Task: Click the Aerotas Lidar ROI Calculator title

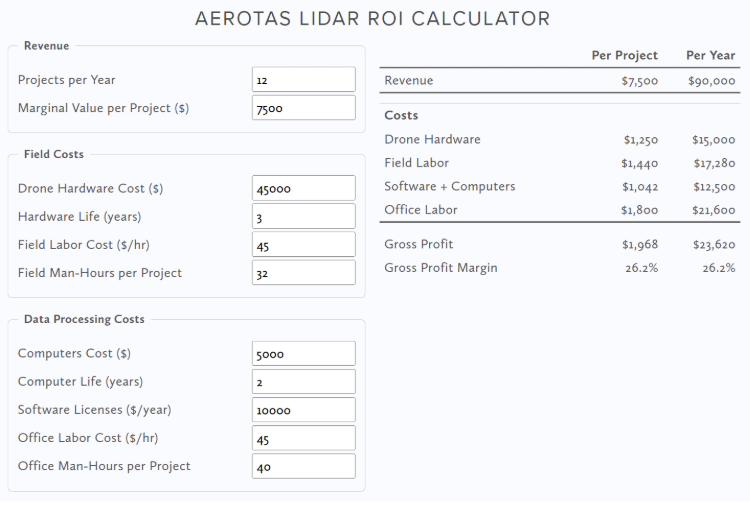Action: pyautogui.click(x=372, y=19)
